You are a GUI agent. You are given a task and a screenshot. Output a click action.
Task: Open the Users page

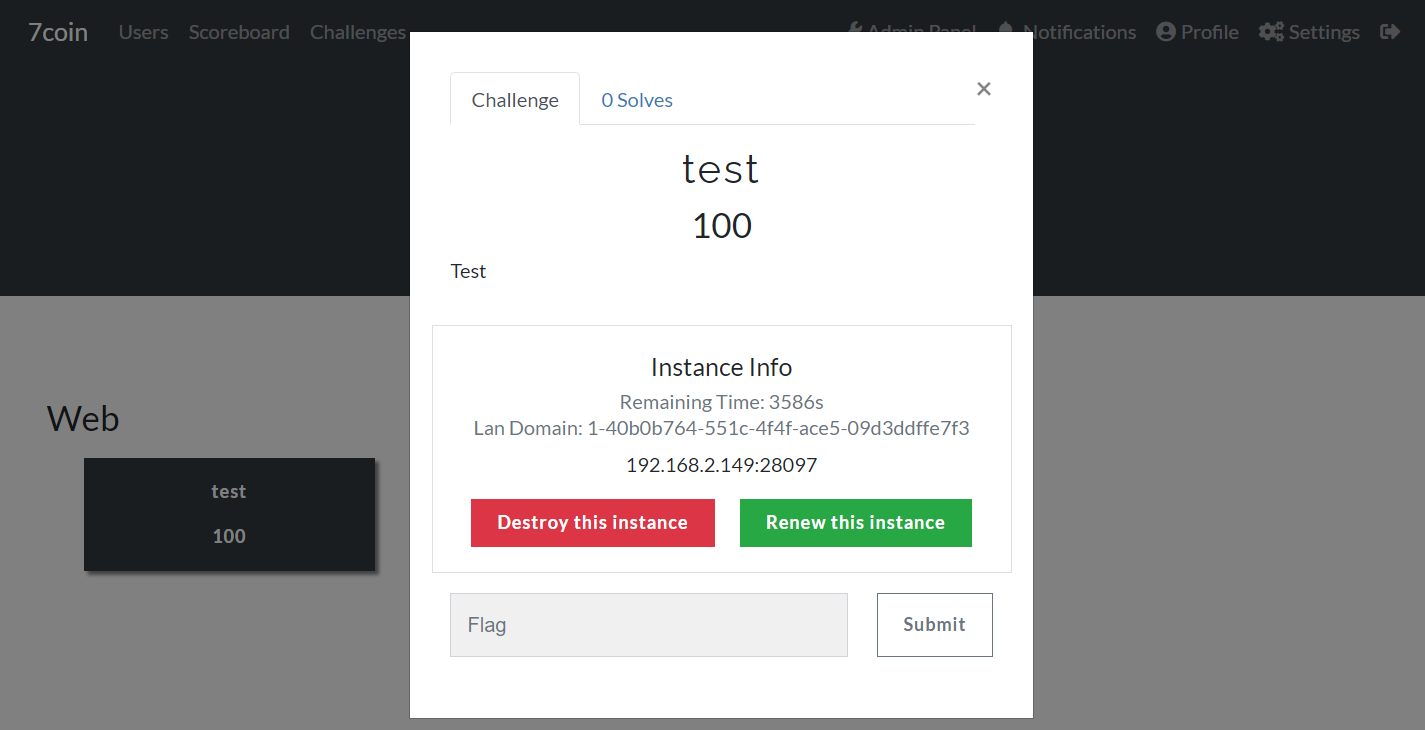tap(143, 32)
